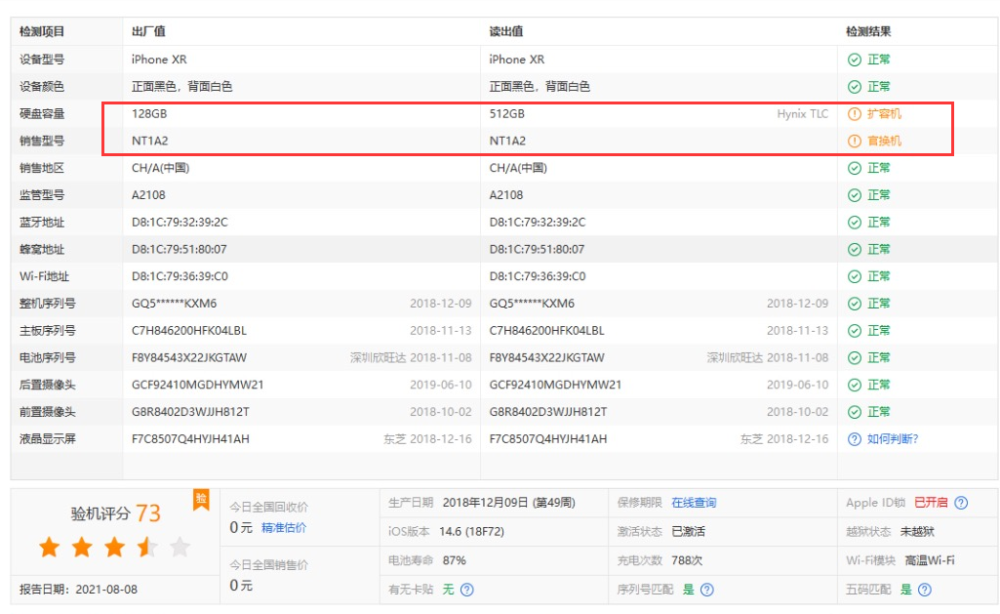Click the green check icon in 设备型号 row
Screen dimensions: 1000x614
point(854,60)
